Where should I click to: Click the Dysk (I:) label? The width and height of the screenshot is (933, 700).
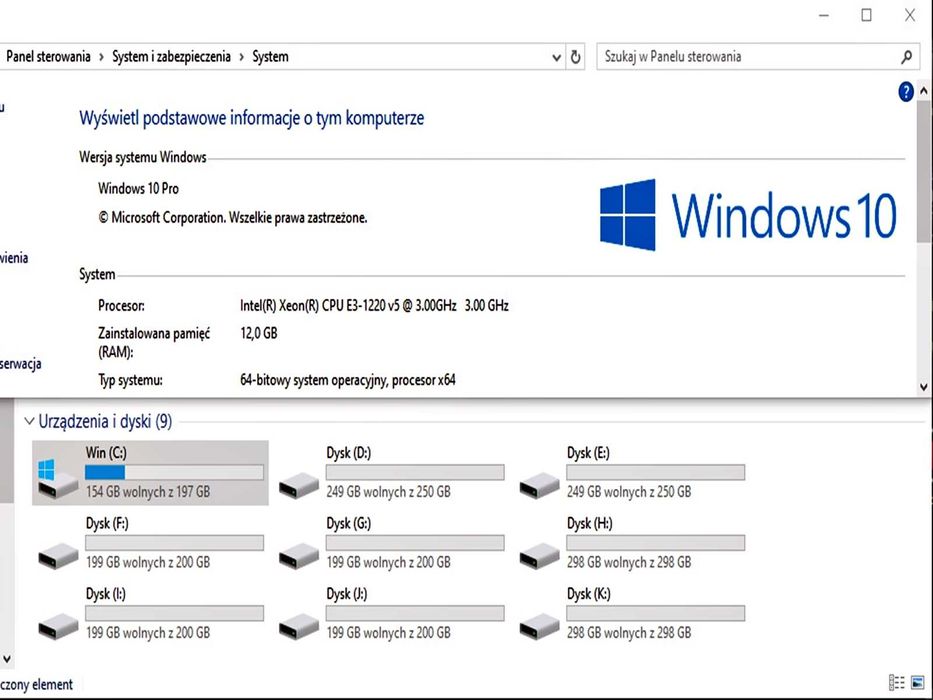[106, 594]
